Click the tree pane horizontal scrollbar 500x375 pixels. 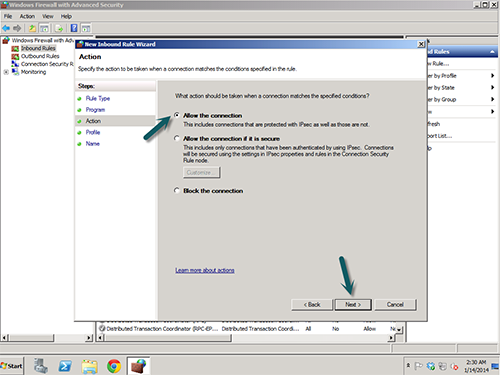(x=31, y=338)
